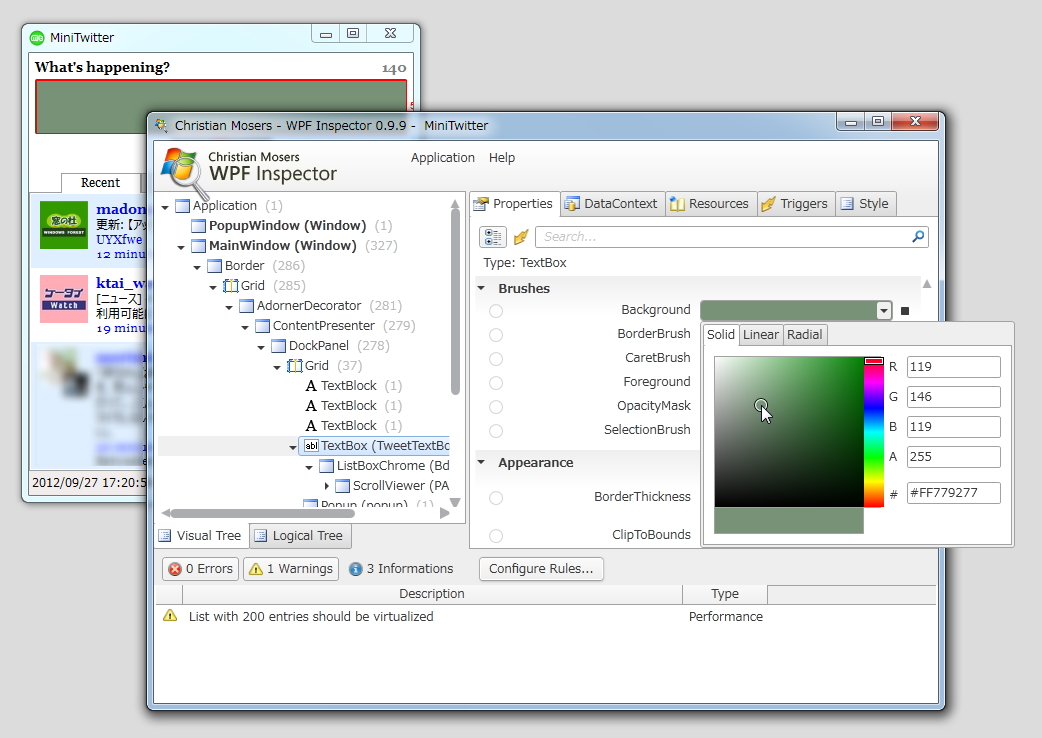Click the 1 Warnings filter button
The height and width of the screenshot is (738, 1042).
(292, 569)
